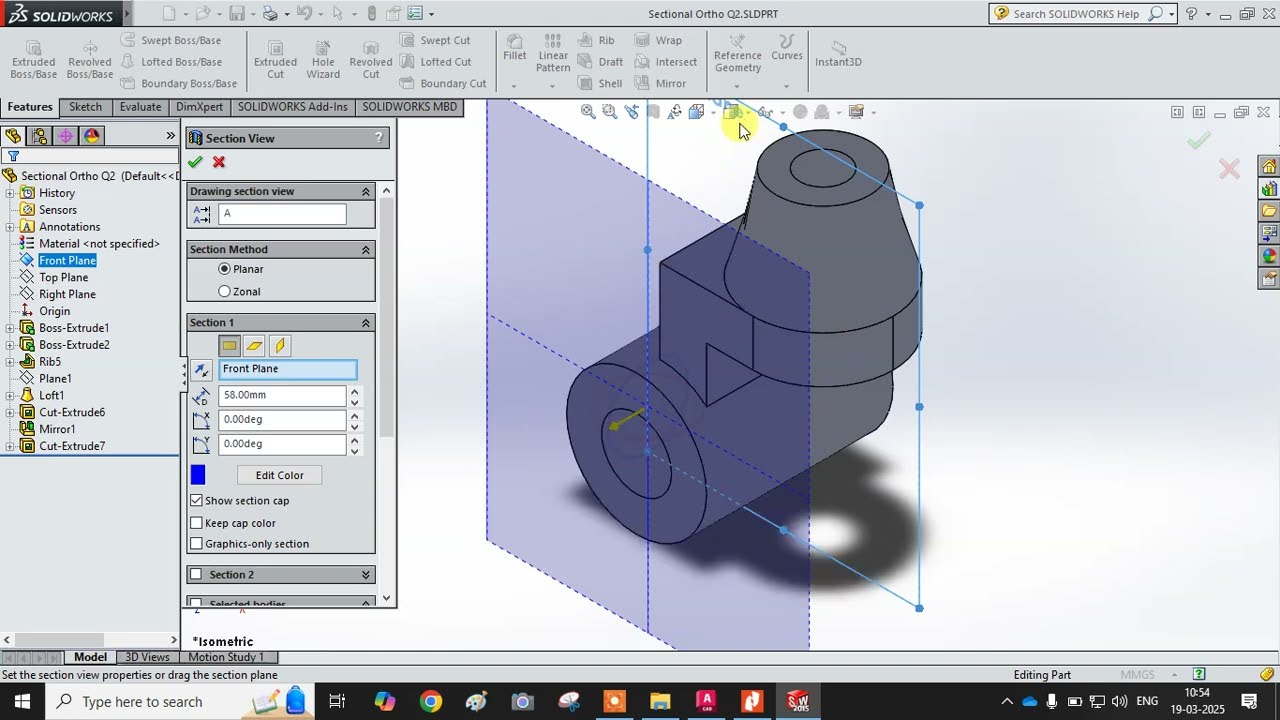Click the Front Plane reference selection box

pos(287,370)
